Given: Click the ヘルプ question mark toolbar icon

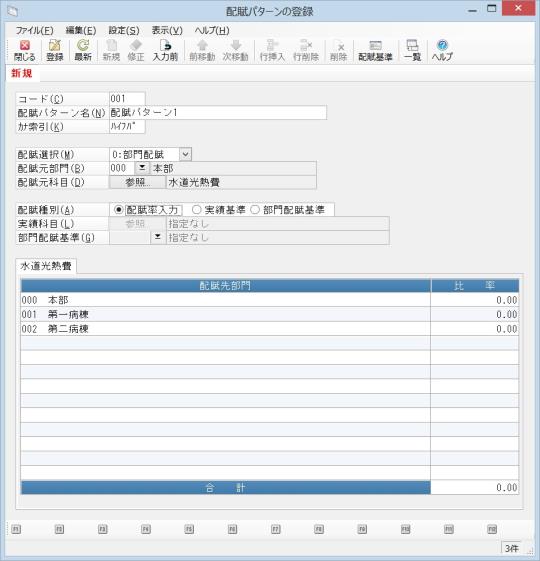Looking at the screenshot, I should (442, 50).
